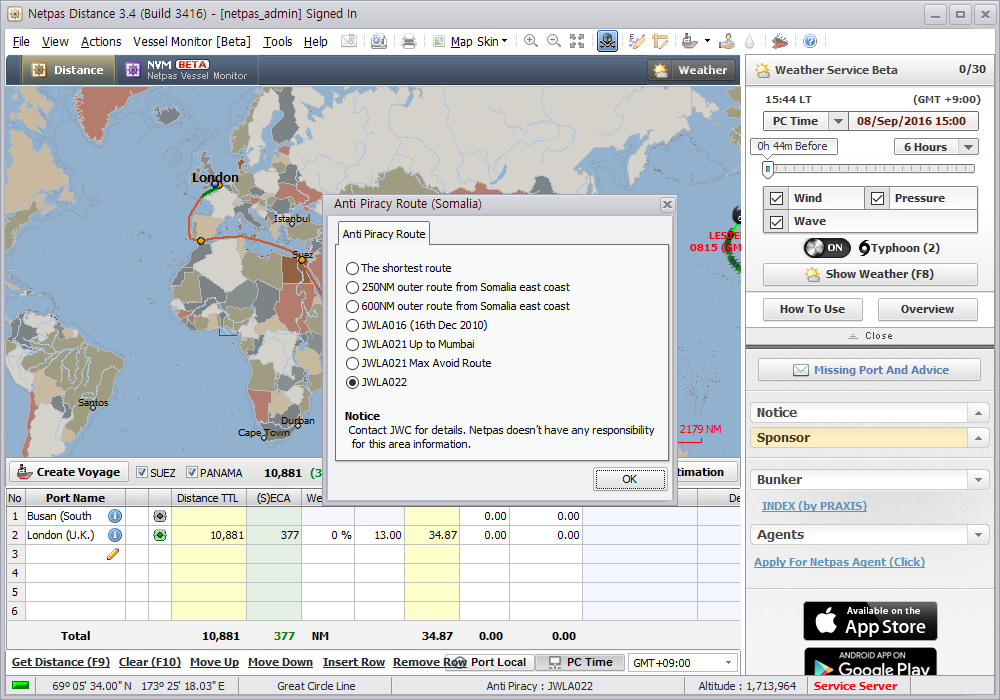Click the sinking ship icon in toolbar
Screen dimensions: 1000x700
click(779, 41)
